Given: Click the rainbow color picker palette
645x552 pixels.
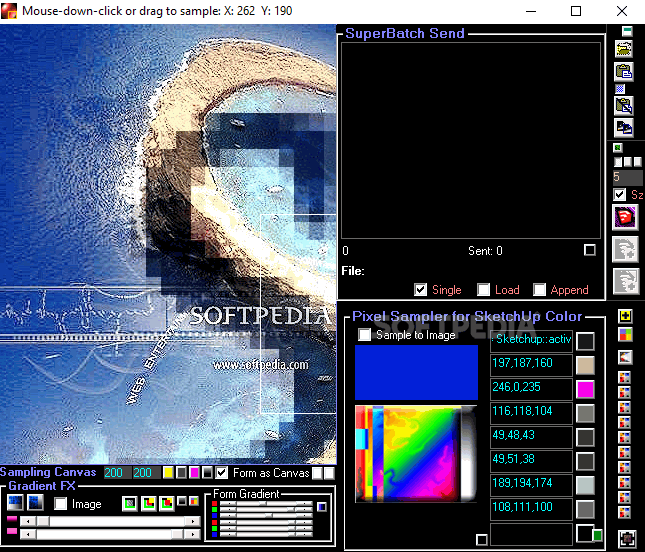Looking at the screenshot, I should [x=416, y=454].
